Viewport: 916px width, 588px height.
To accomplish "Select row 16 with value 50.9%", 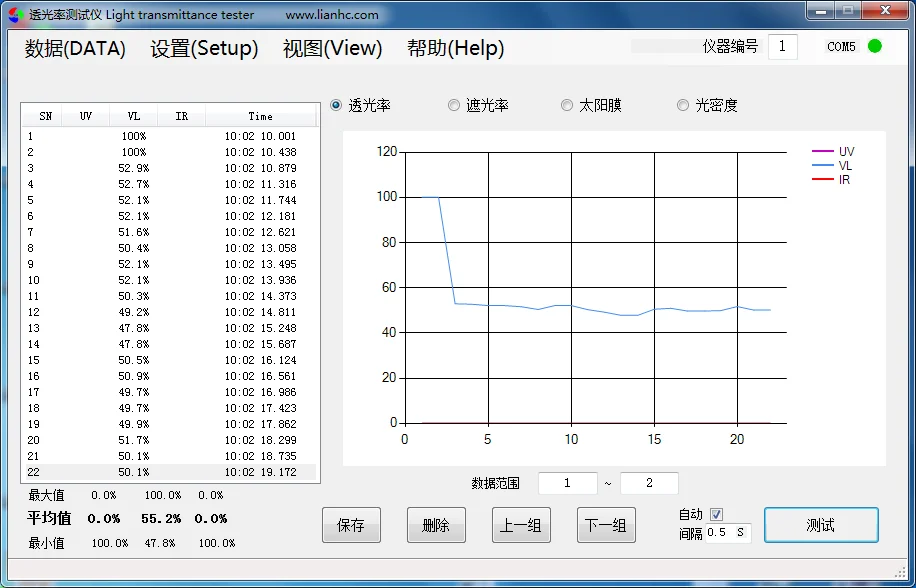I will (x=169, y=376).
